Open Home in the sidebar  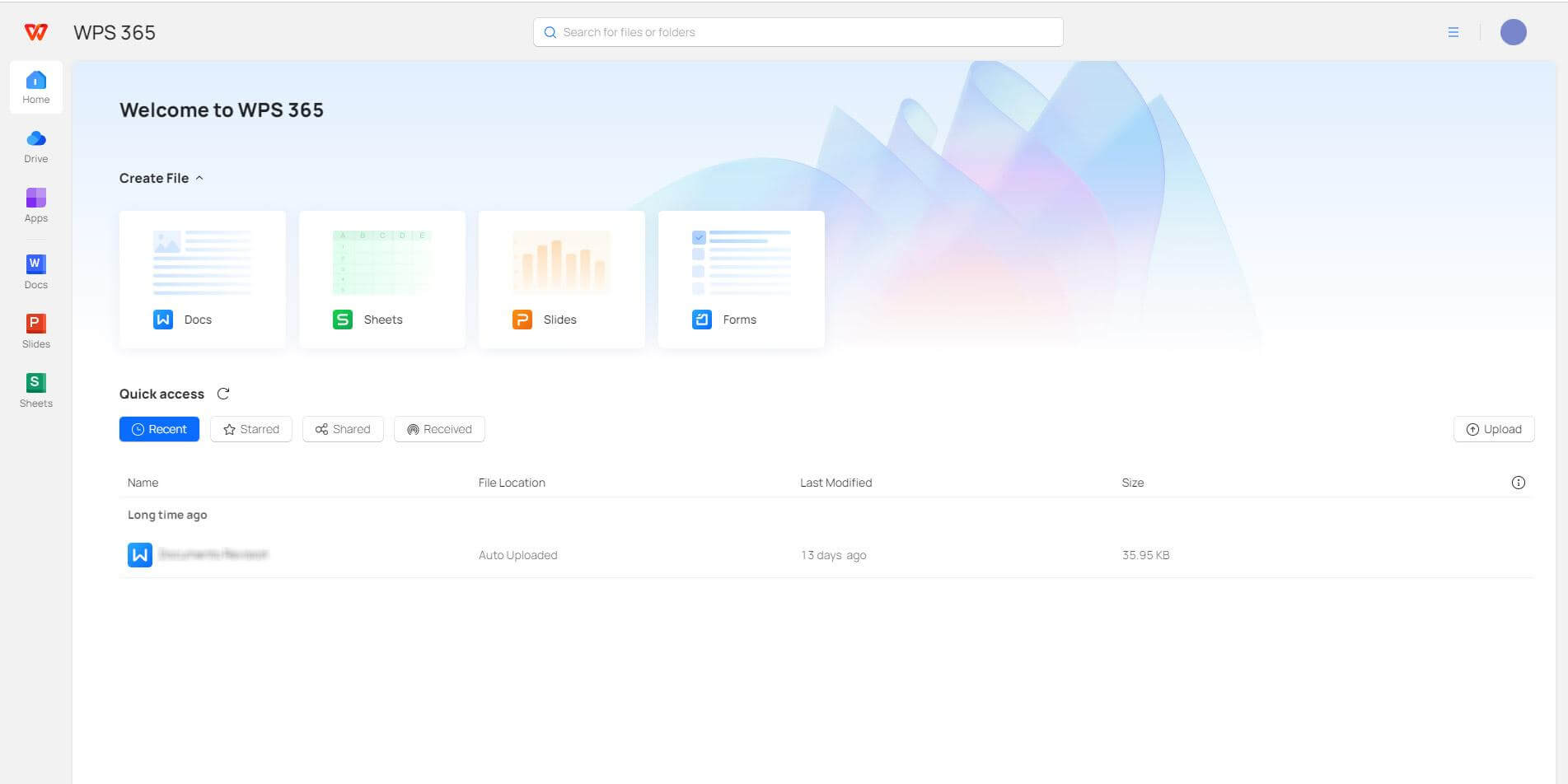coord(36,87)
